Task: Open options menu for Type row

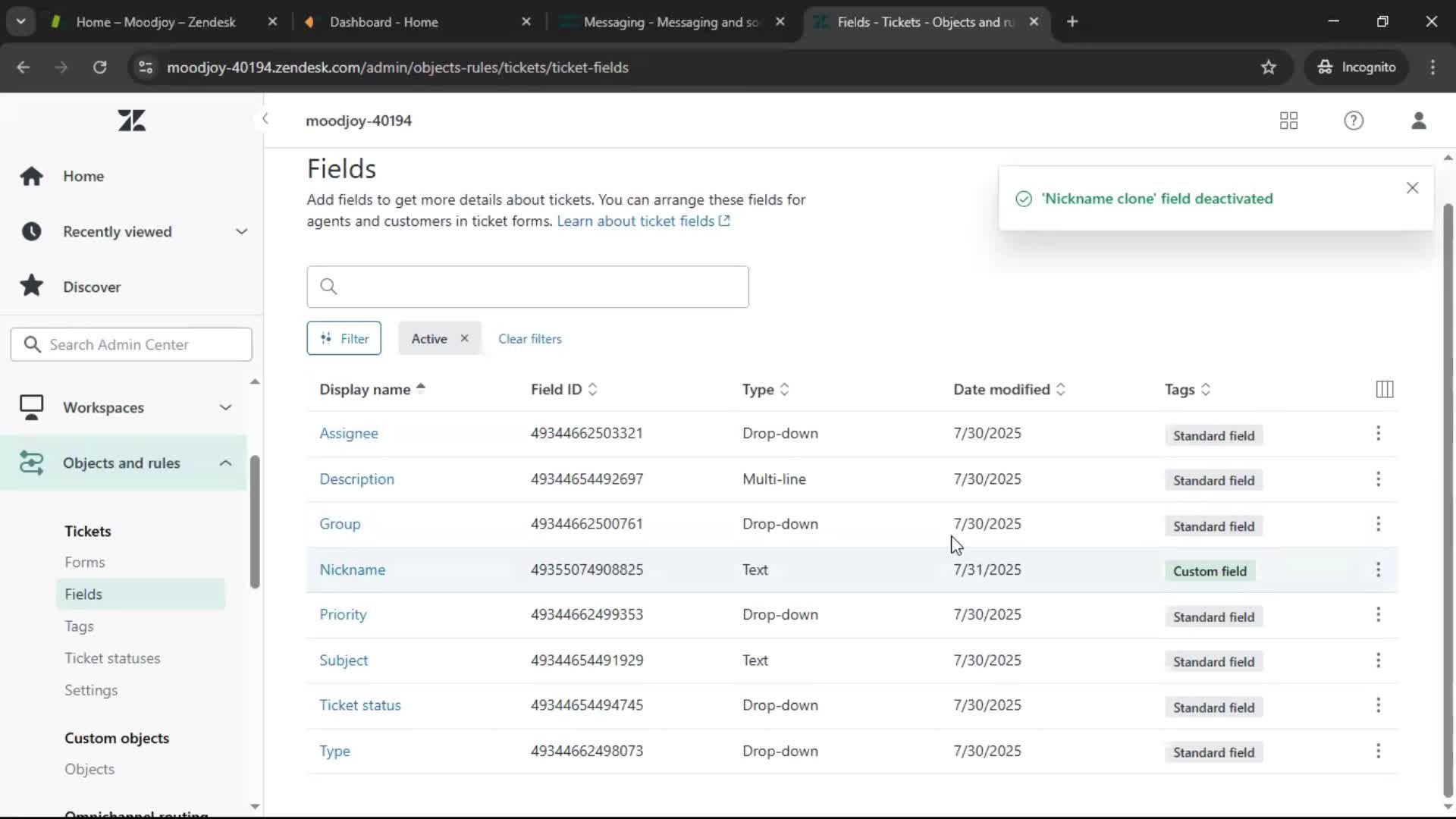Action: (1378, 751)
